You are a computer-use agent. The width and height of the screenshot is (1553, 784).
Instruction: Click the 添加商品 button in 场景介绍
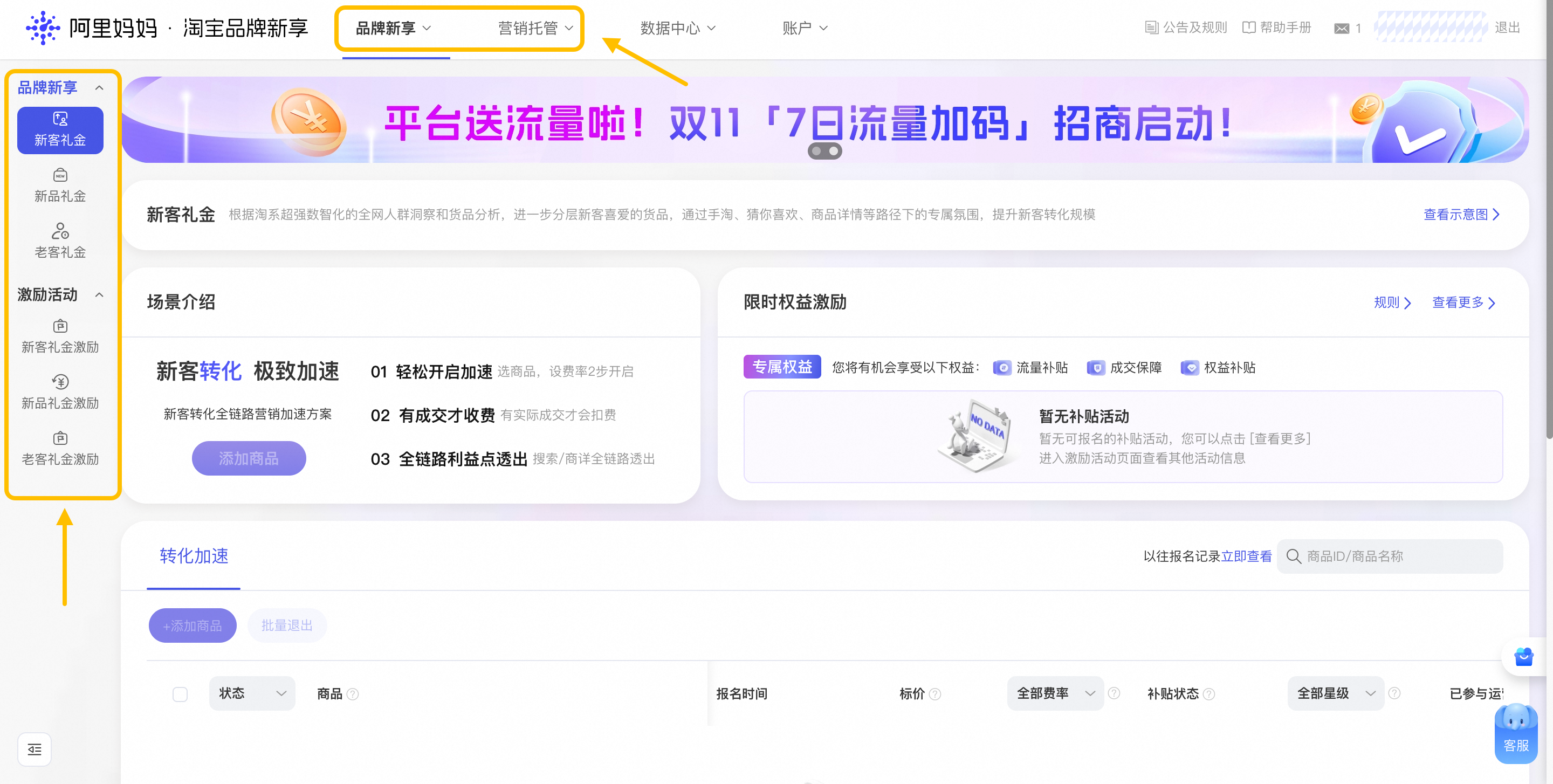249,458
